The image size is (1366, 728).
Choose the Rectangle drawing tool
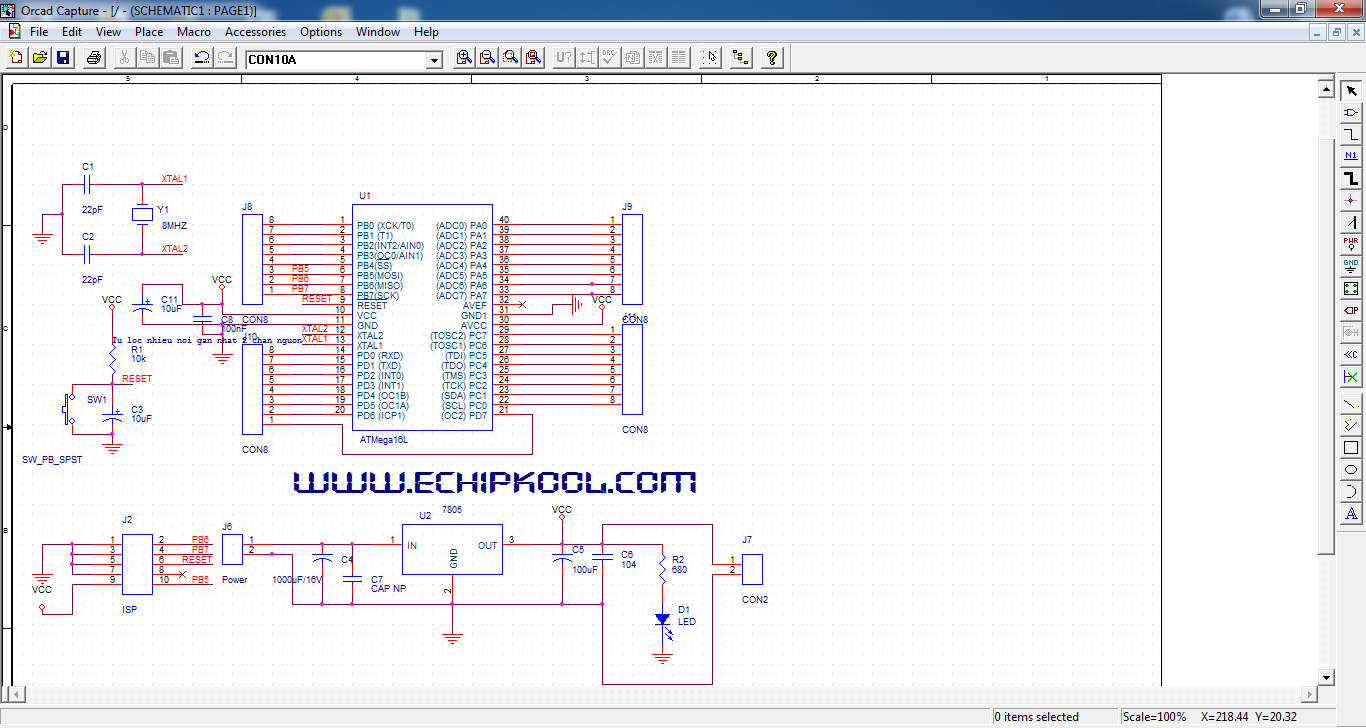click(1351, 448)
